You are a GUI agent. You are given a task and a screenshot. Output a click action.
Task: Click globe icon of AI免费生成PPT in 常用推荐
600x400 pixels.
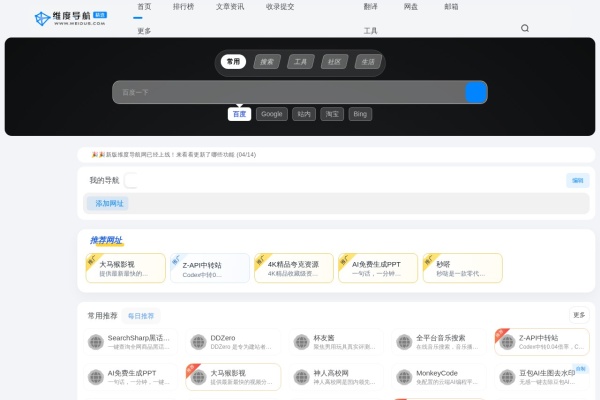click(x=96, y=377)
